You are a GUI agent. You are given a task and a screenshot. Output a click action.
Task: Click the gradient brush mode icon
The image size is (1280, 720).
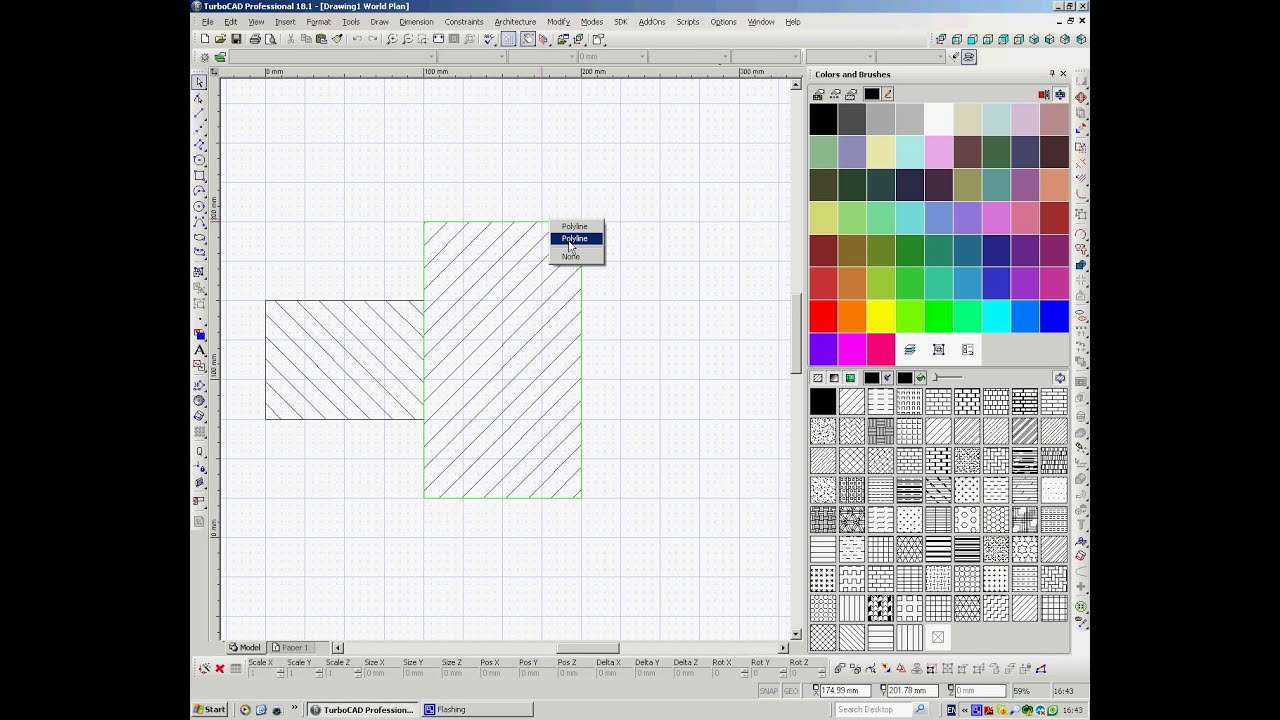tap(834, 378)
